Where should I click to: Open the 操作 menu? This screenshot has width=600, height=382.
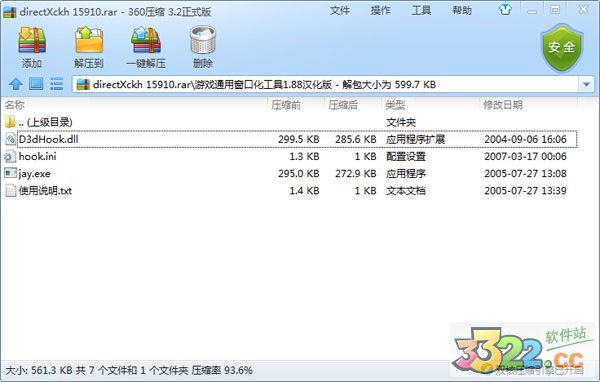pos(380,10)
